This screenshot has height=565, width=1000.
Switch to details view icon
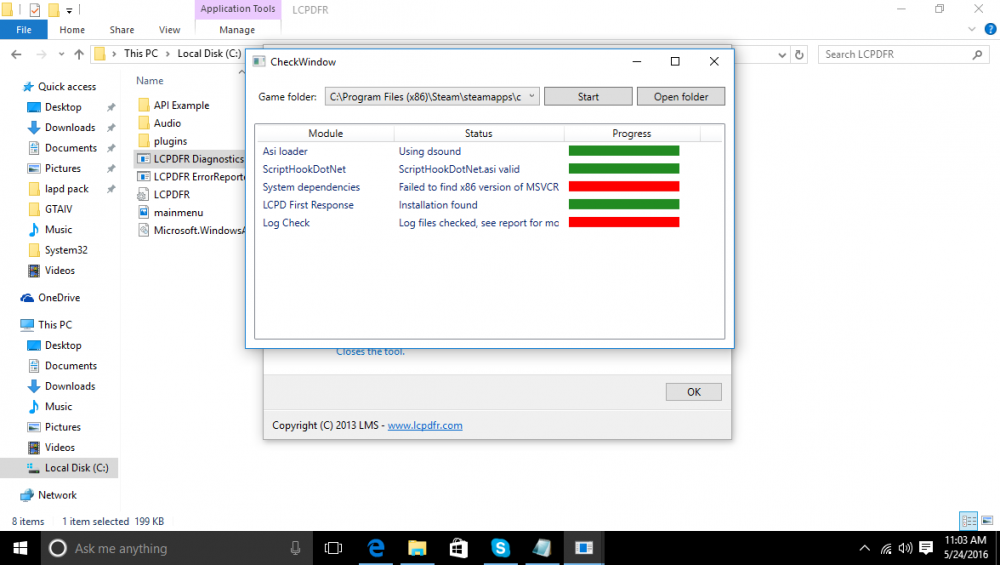(968, 521)
